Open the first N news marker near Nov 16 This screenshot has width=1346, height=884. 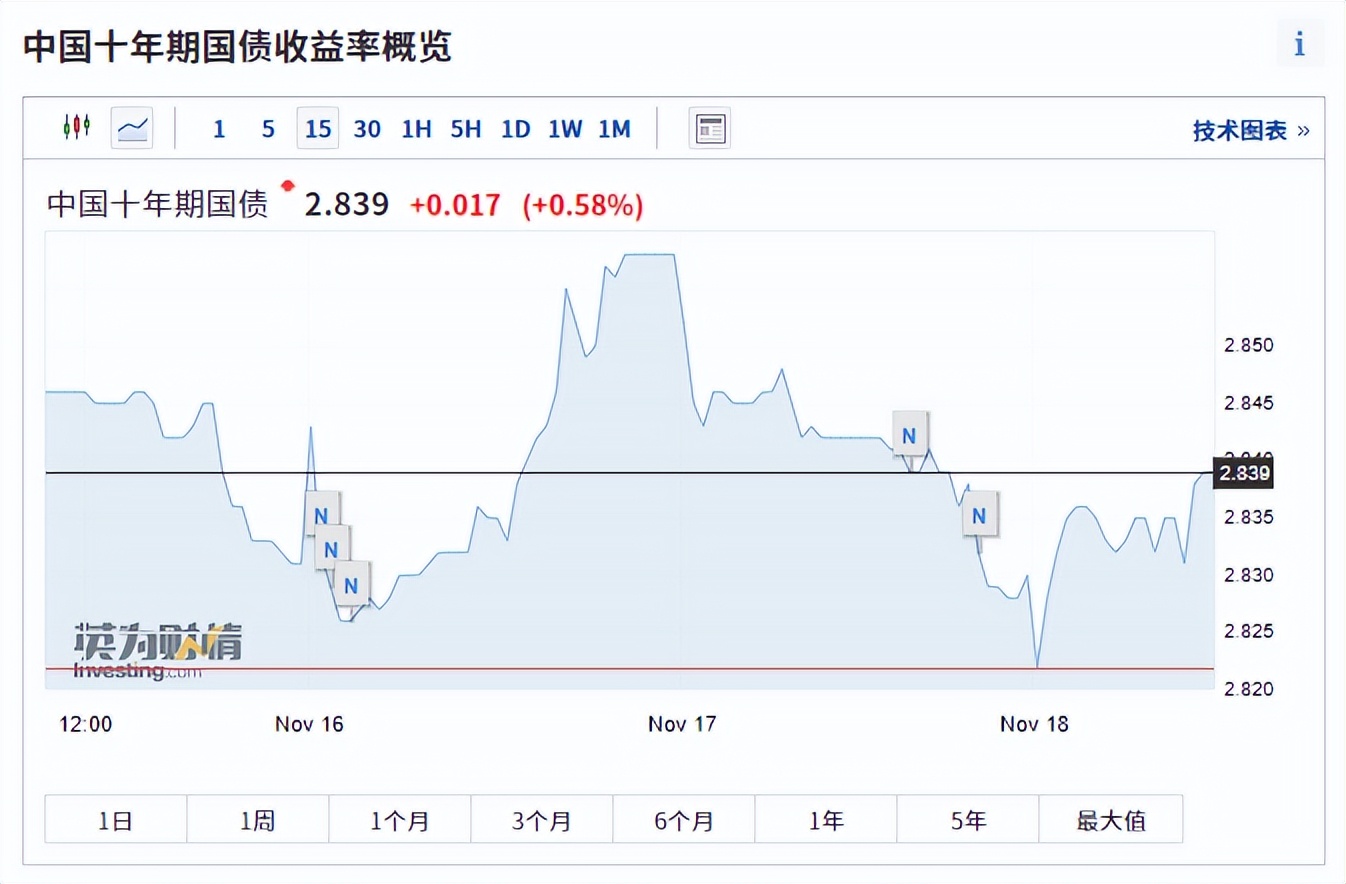322,515
